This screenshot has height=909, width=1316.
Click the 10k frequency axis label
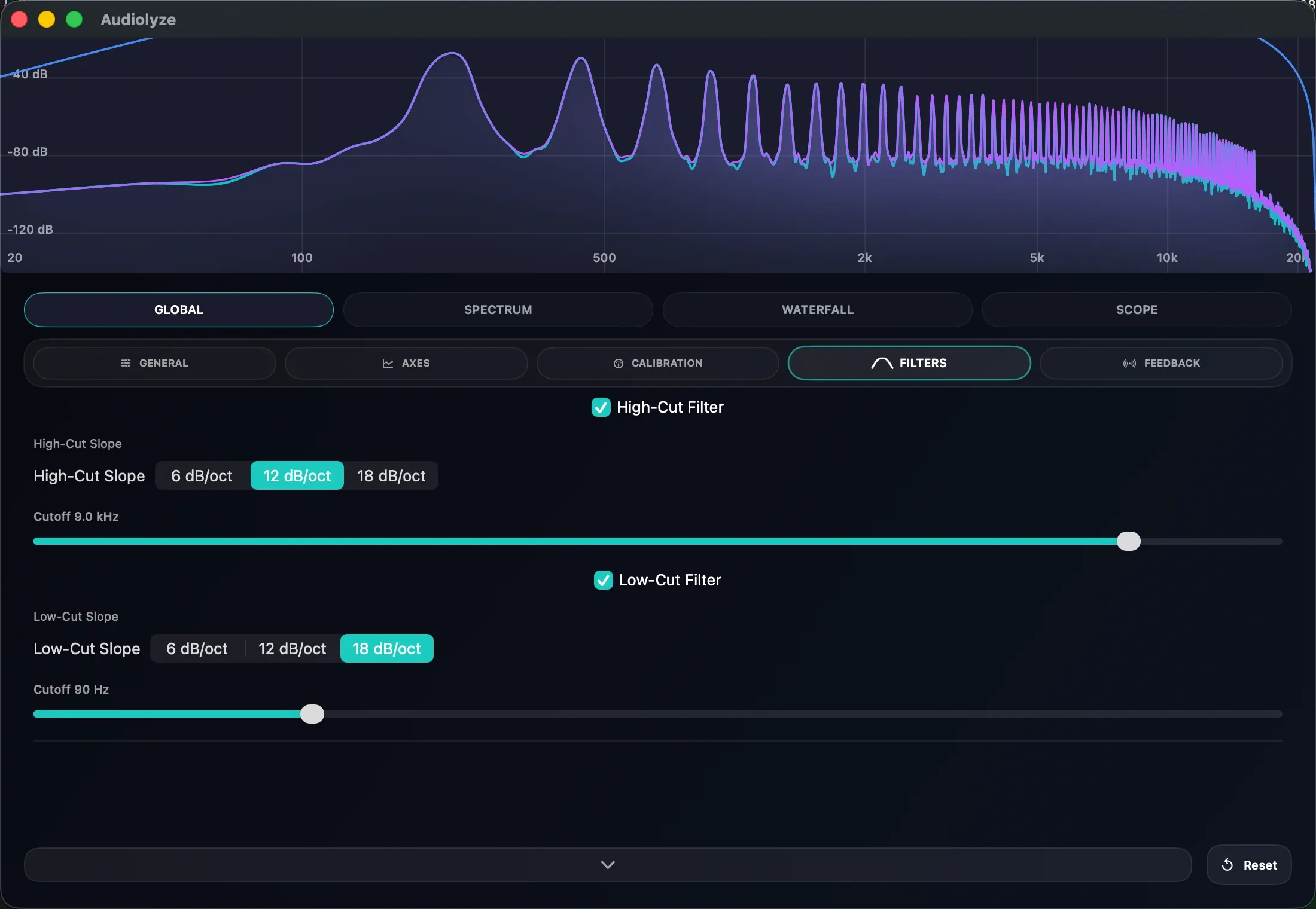point(1166,258)
